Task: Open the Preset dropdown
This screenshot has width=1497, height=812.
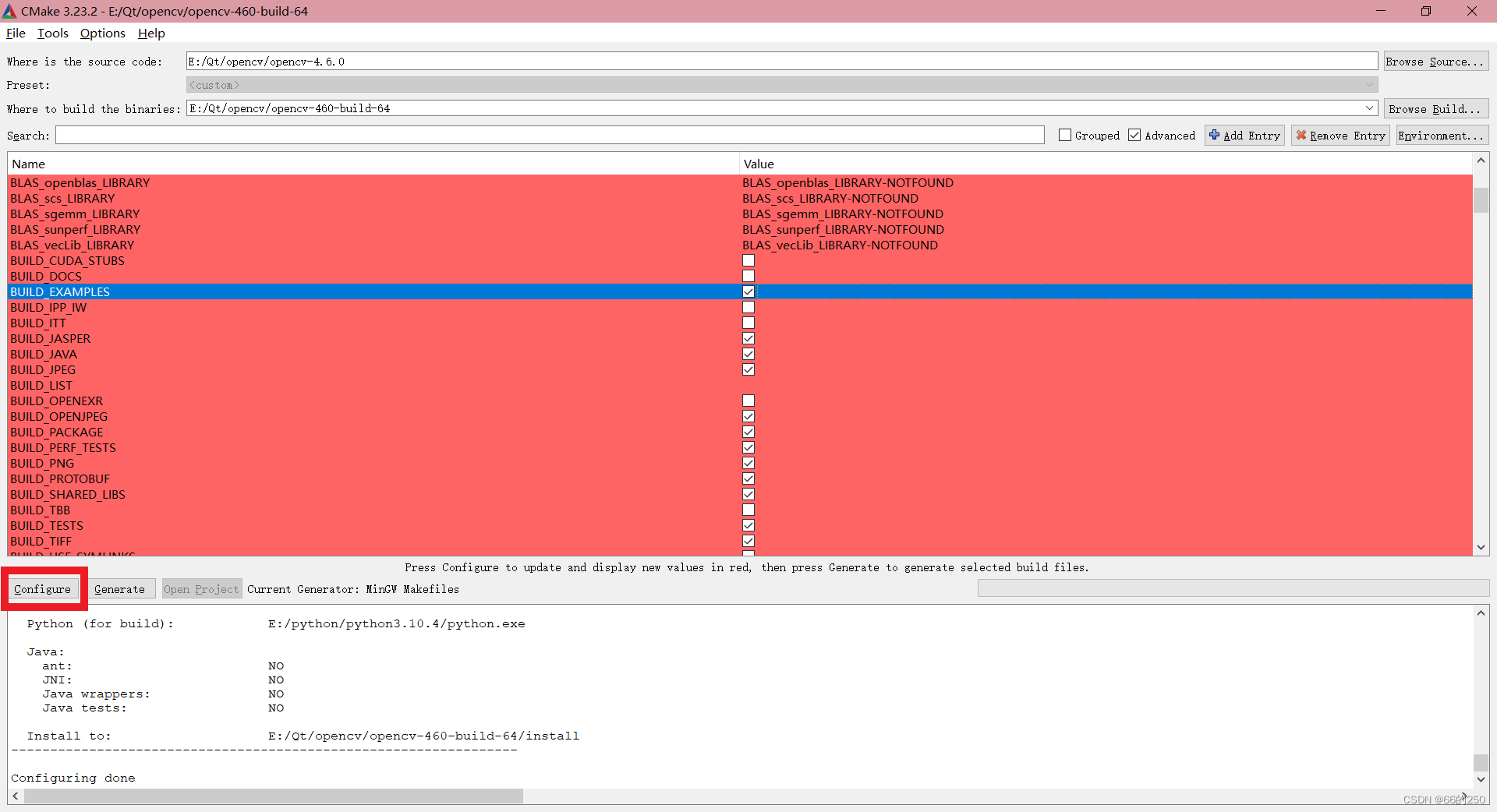Action: (x=782, y=85)
